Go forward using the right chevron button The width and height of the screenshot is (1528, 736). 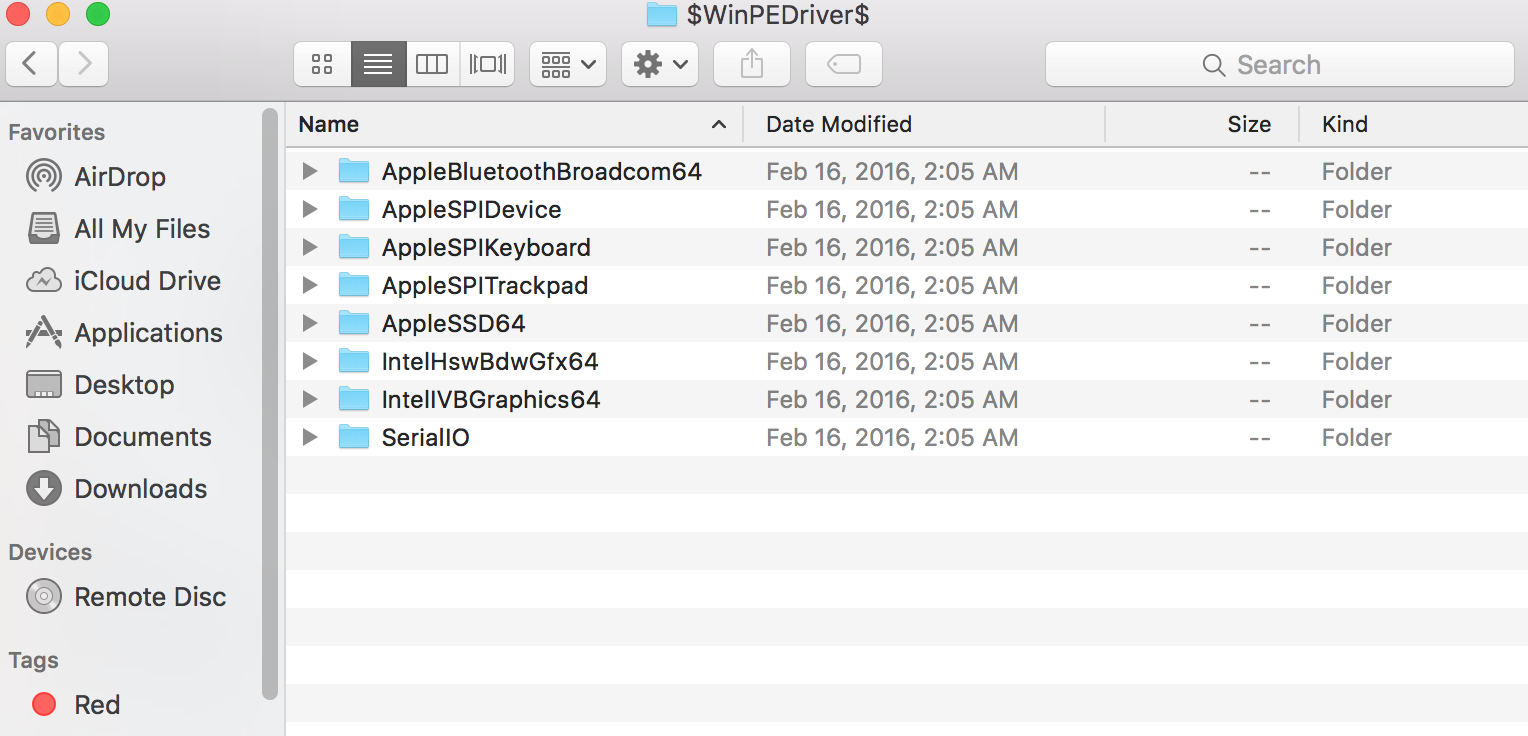pyautogui.click(x=84, y=65)
